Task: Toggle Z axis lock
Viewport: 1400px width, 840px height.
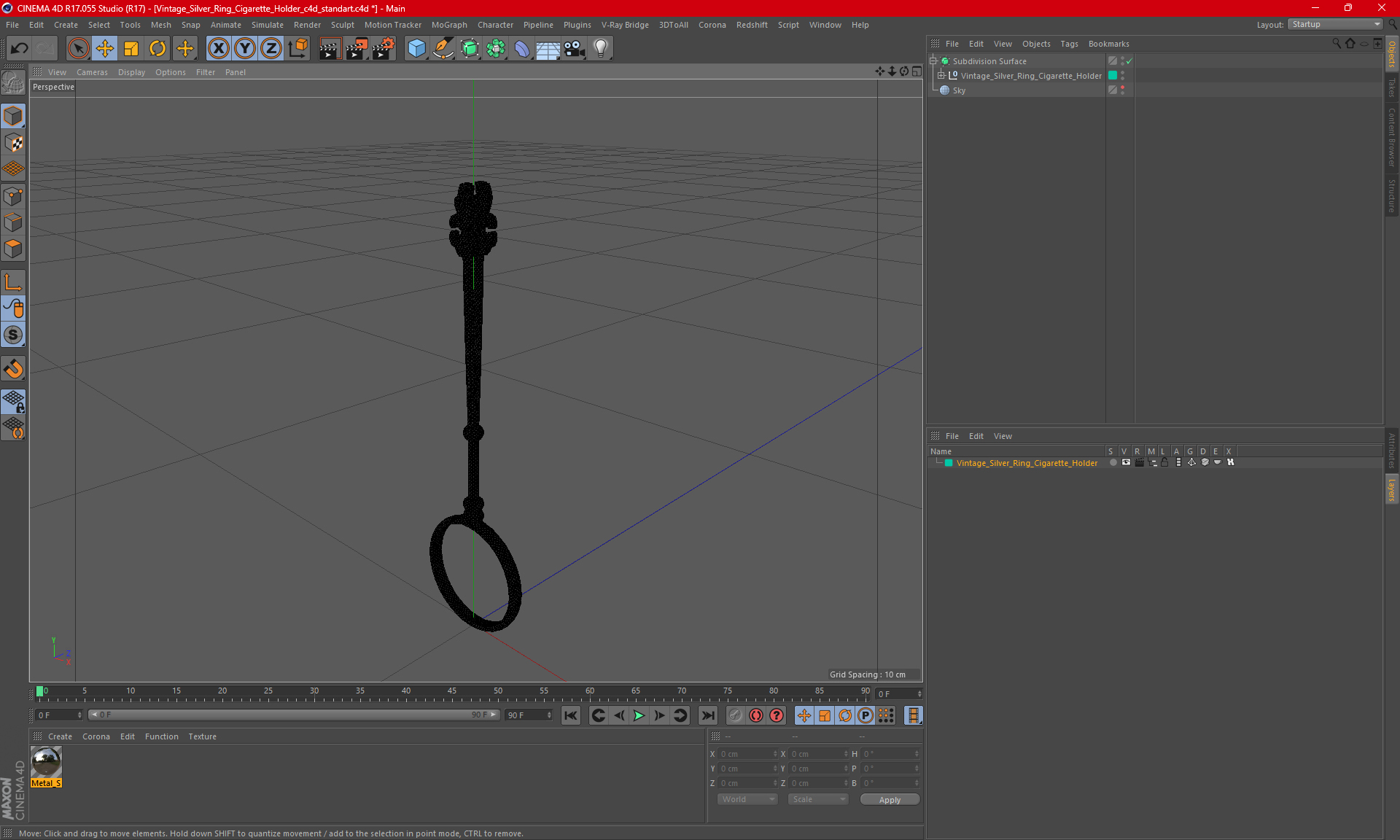Action: tap(271, 48)
